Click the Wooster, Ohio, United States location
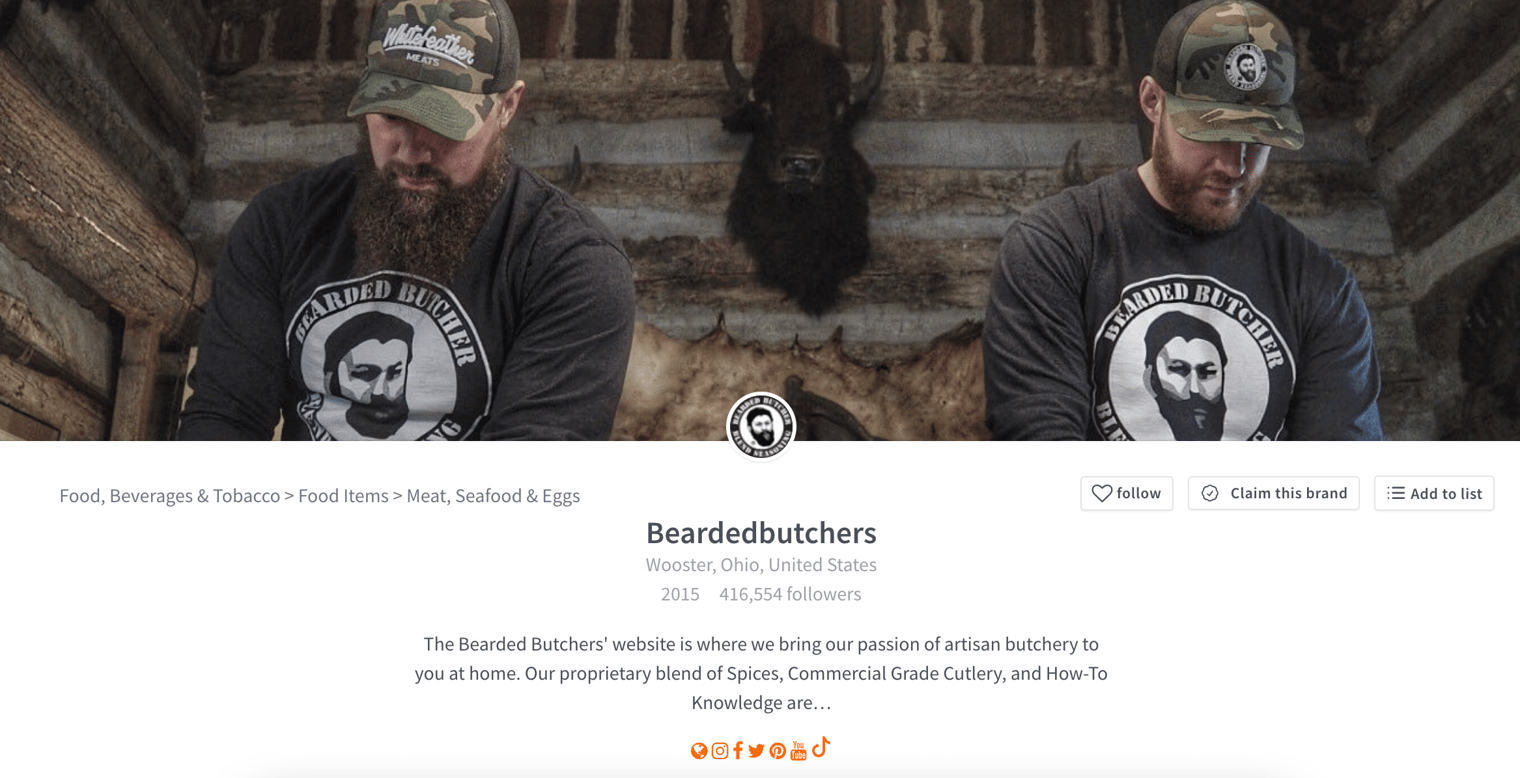The image size is (1520, 778). pyautogui.click(x=761, y=564)
